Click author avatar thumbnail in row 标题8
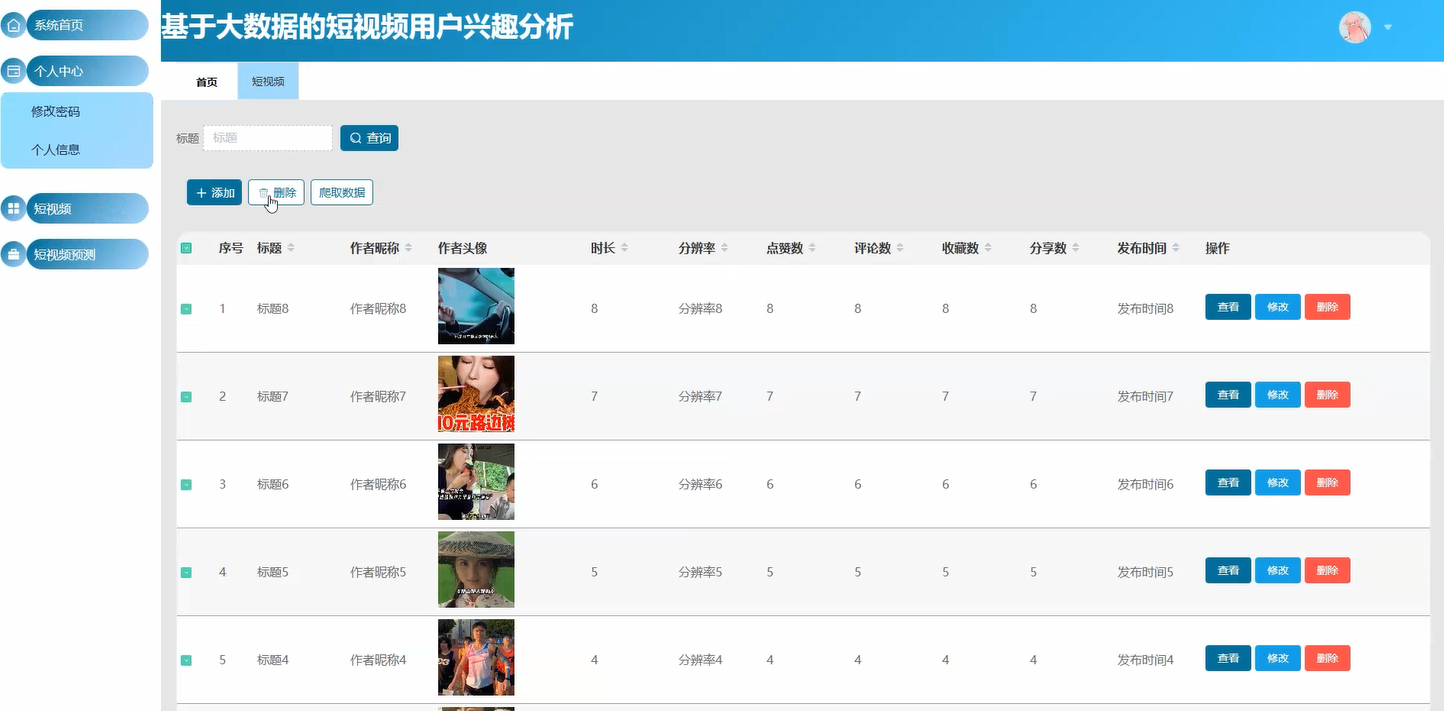 (476, 306)
